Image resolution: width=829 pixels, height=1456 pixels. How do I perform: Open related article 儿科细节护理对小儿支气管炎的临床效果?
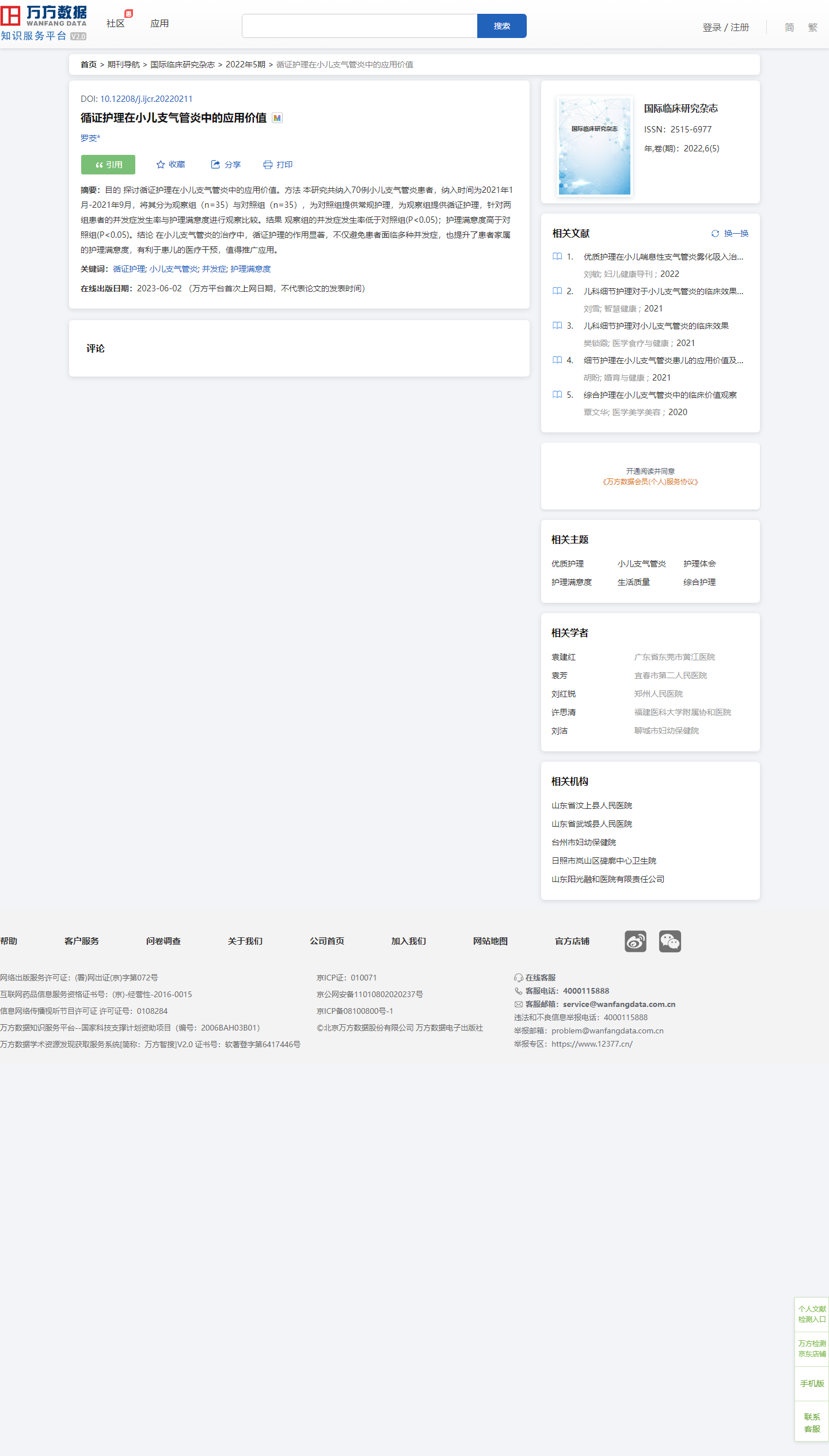[x=656, y=326]
